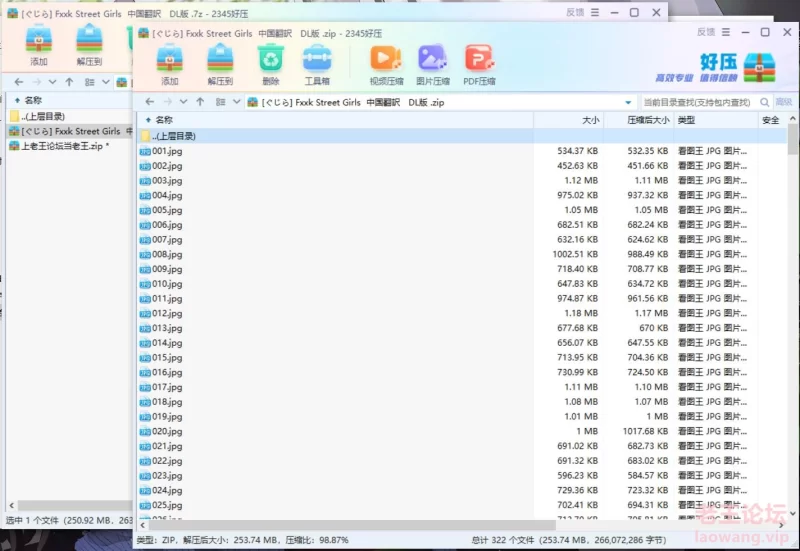Select ..(上层目录) in back .7z window
Screen dimensions: 800x551
[43, 116]
